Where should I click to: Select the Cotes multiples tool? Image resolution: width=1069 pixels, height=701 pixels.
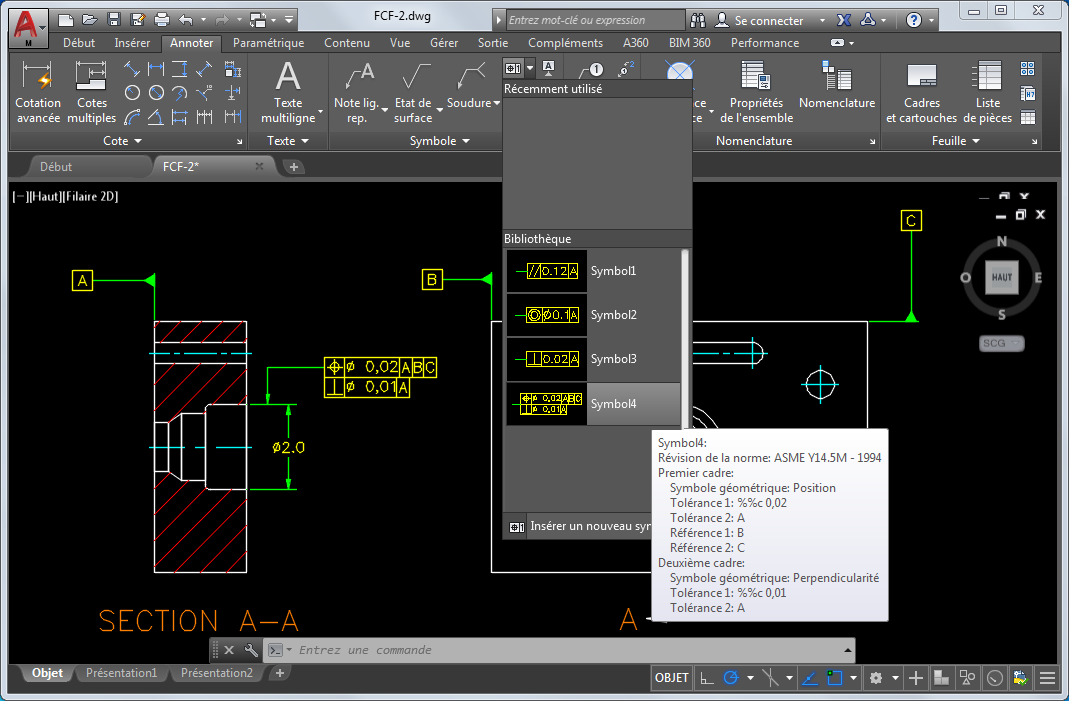coord(91,92)
